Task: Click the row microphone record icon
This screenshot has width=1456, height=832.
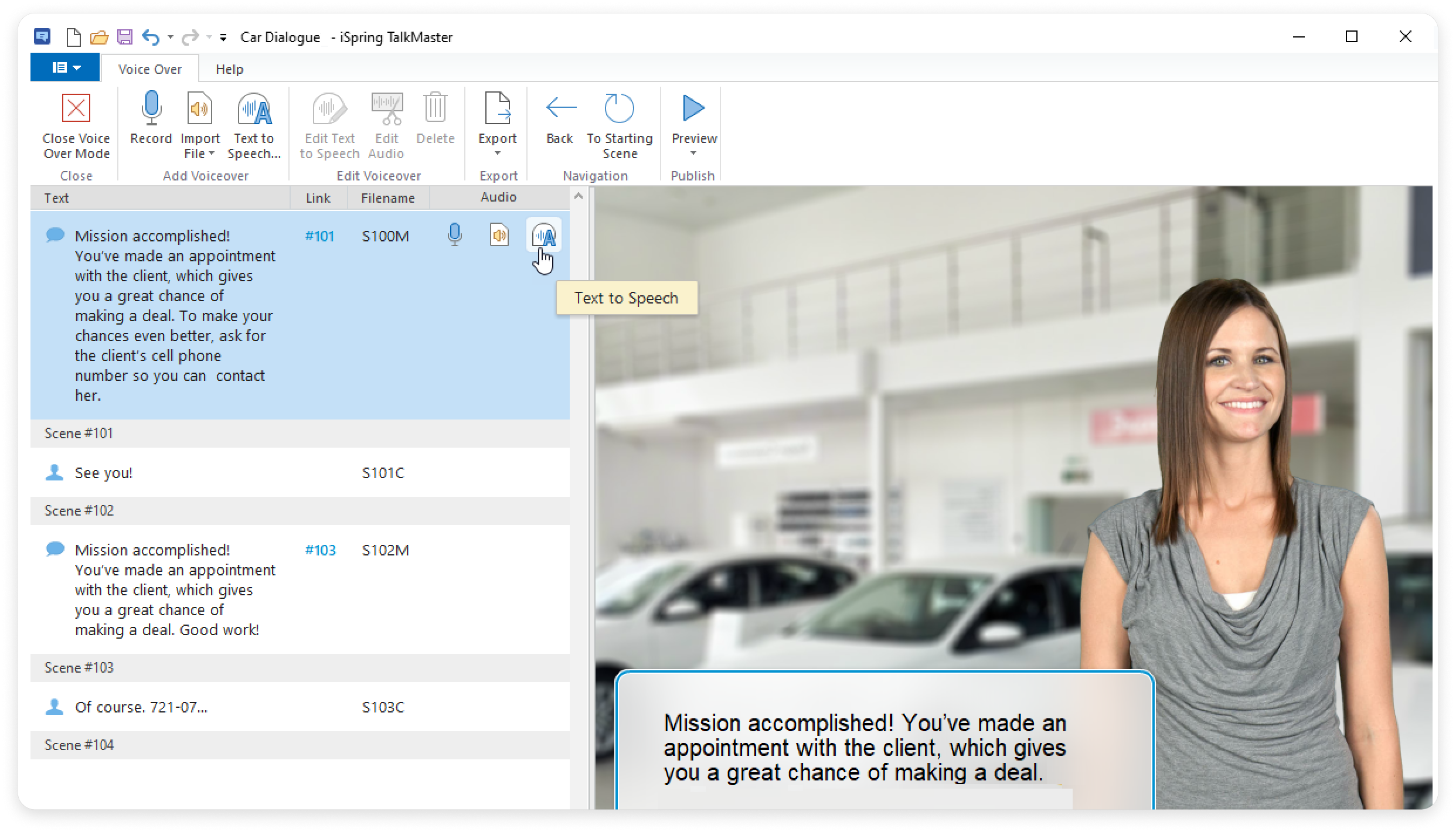Action: pyautogui.click(x=454, y=236)
